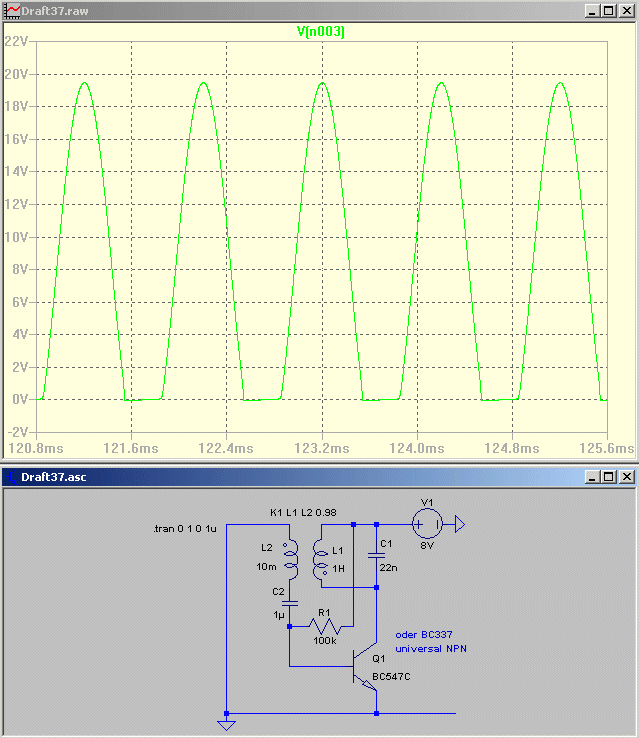Click the 1H value of L1
This screenshot has height=738, width=639.
click(x=338, y=569)
